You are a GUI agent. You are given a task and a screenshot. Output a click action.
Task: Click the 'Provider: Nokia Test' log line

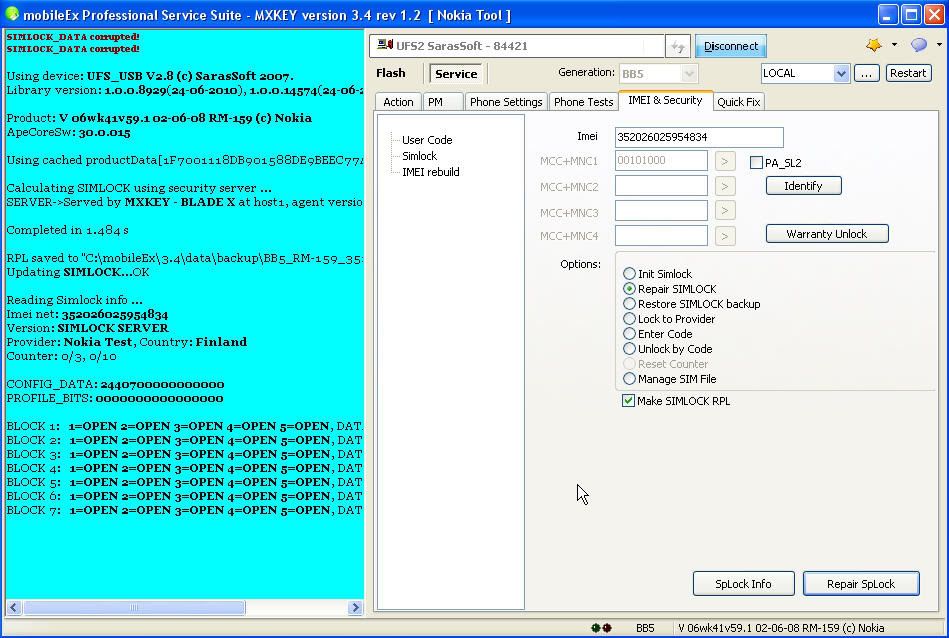coord(126,342)
